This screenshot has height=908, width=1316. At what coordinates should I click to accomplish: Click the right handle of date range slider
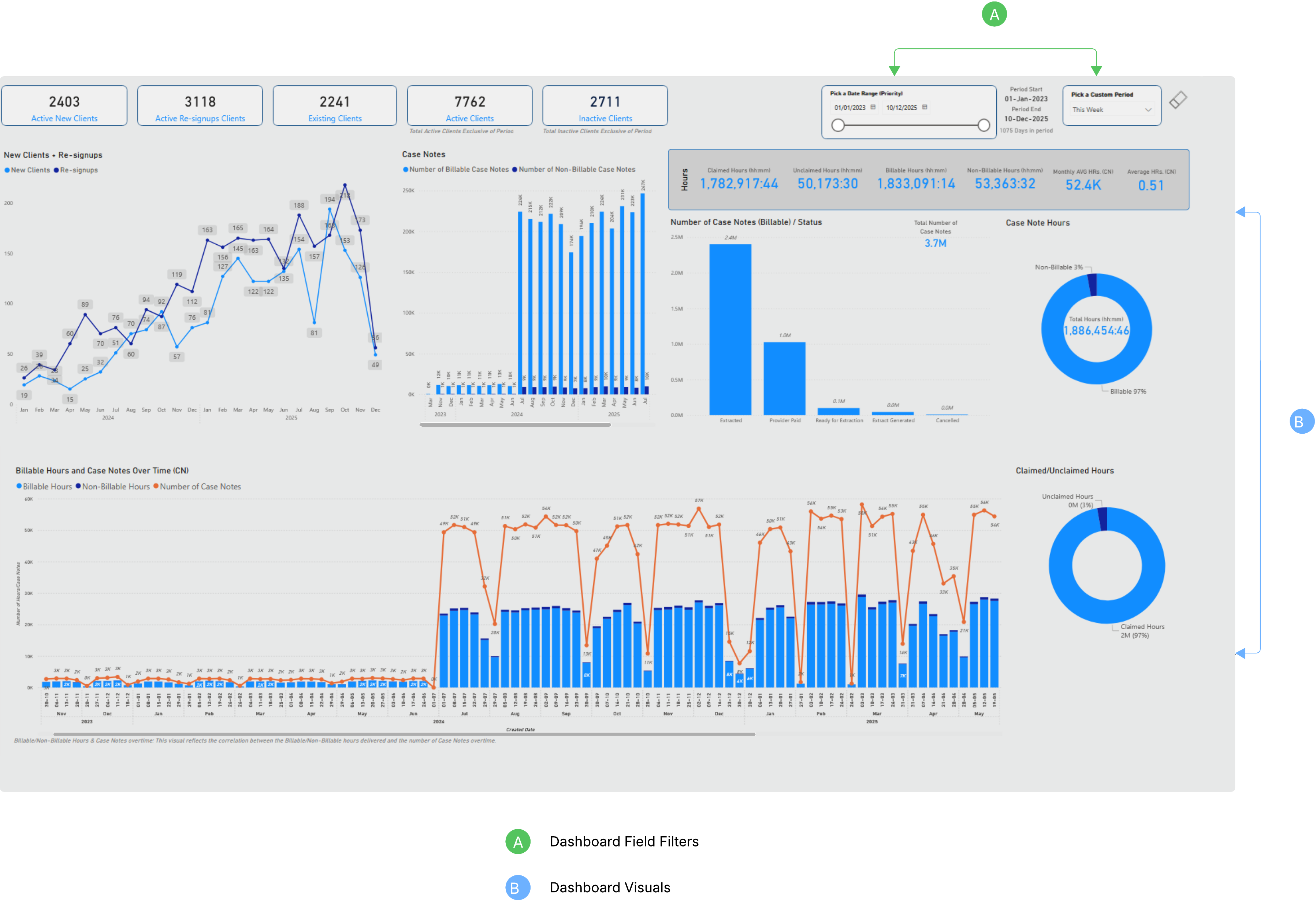point(983,125)
